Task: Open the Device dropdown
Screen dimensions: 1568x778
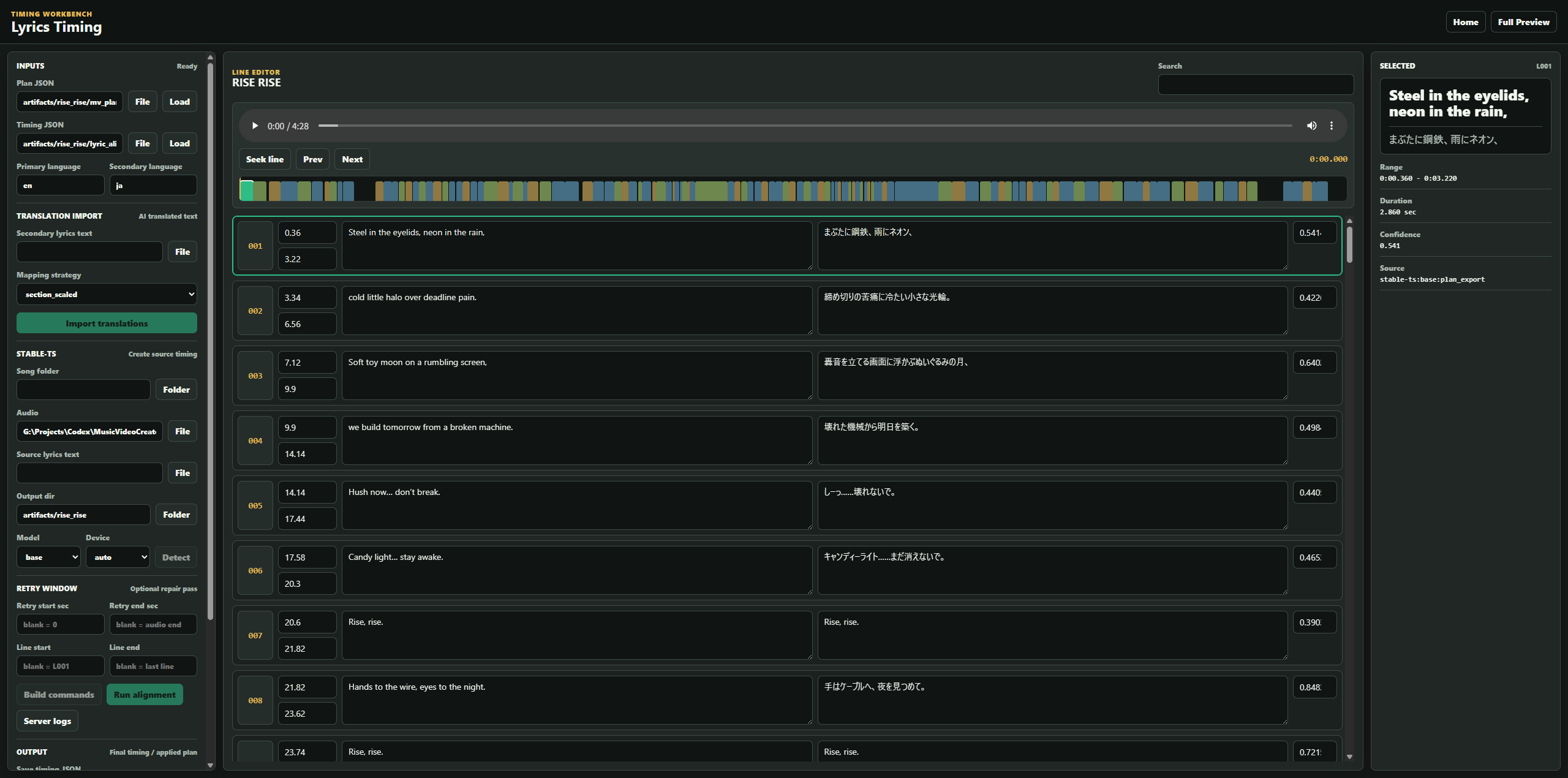Action: click(x=118, y=557)
